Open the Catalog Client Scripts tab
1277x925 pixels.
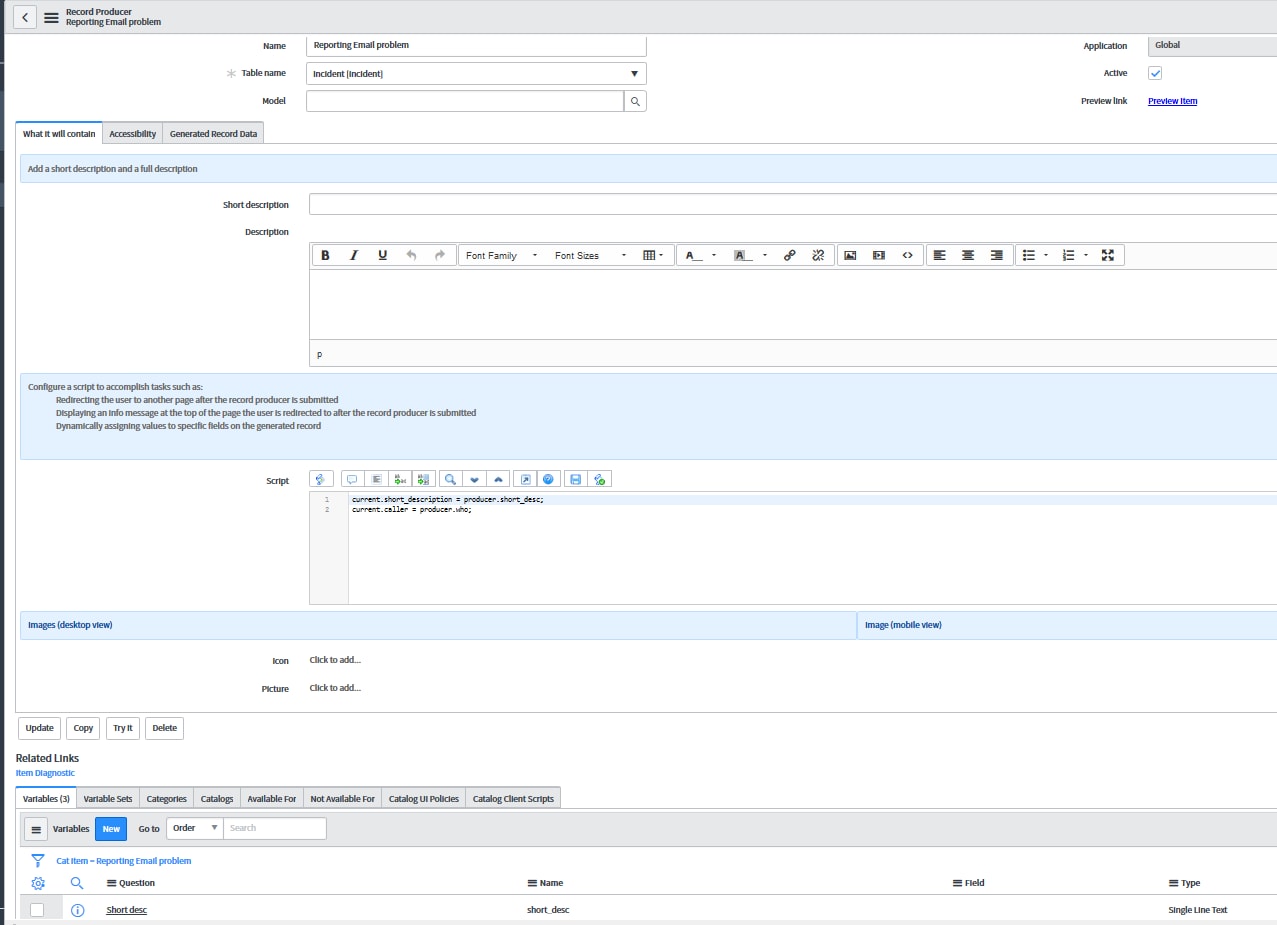(x=513, y=799)
